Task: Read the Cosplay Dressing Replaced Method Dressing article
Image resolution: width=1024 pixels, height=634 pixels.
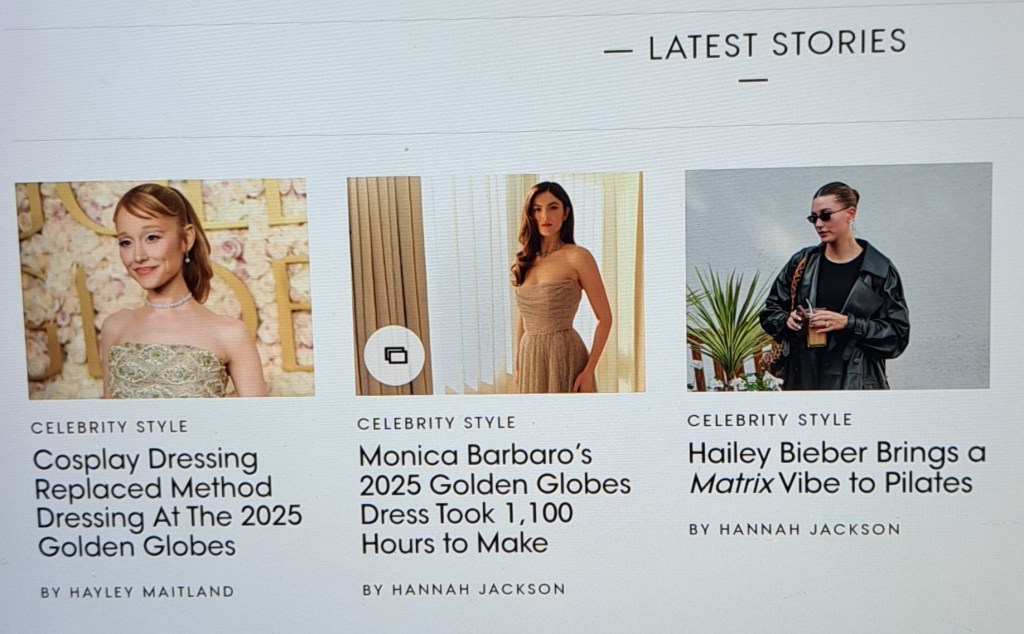Action: click(x=167, y=503)
